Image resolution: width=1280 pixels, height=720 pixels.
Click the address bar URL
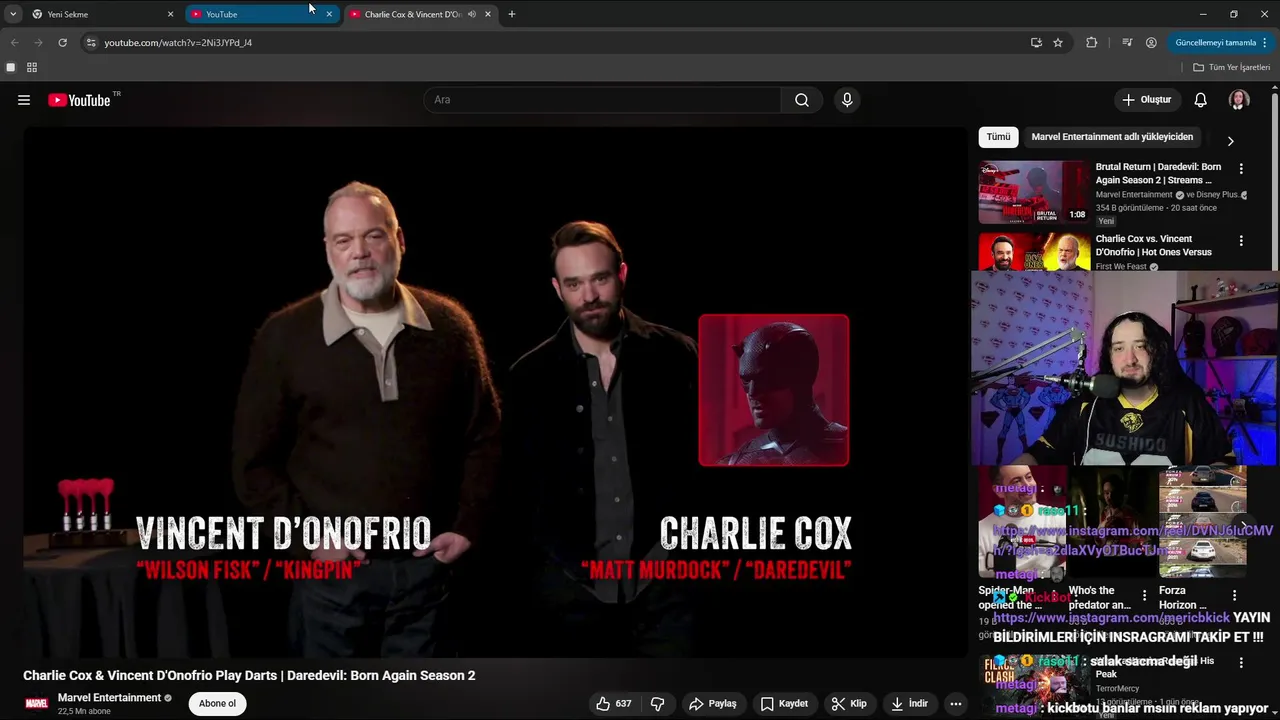(x=178, y=43)
